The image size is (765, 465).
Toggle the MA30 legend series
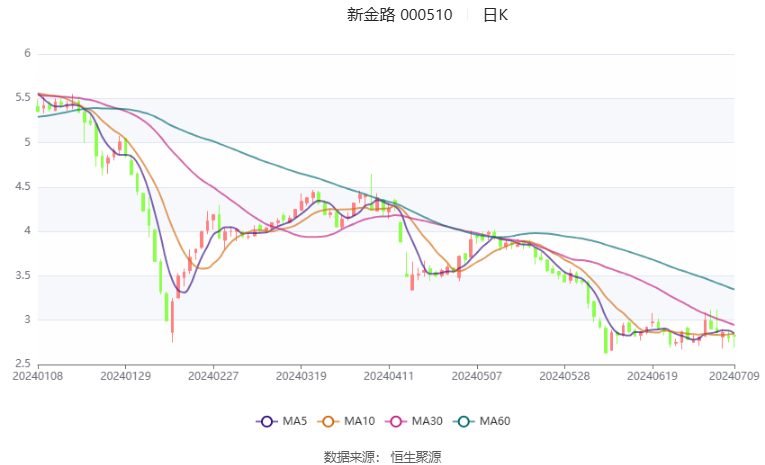[414, 421]
